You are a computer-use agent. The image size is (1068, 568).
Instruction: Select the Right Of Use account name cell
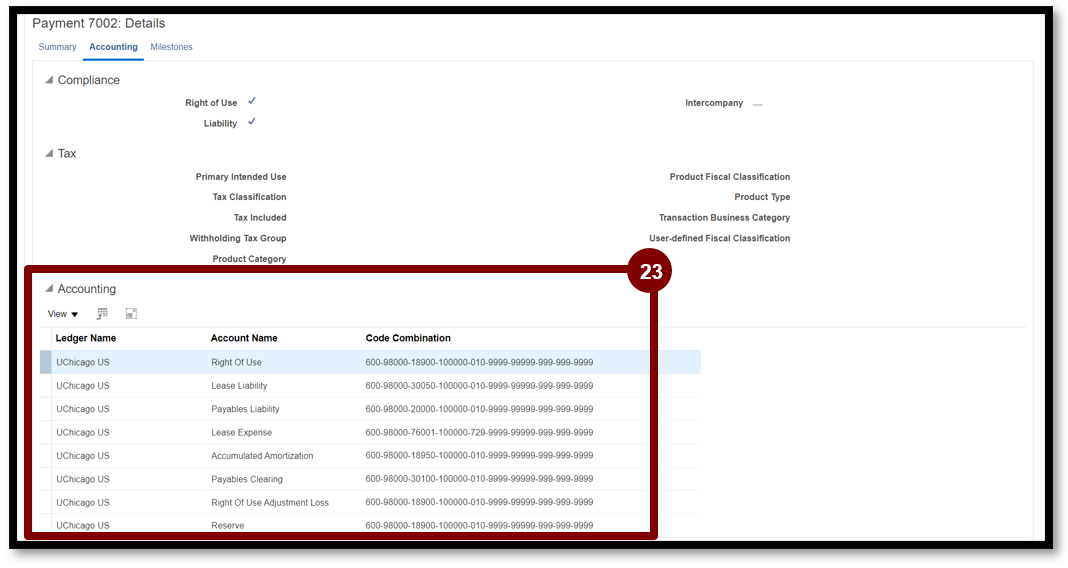[236, 362]
